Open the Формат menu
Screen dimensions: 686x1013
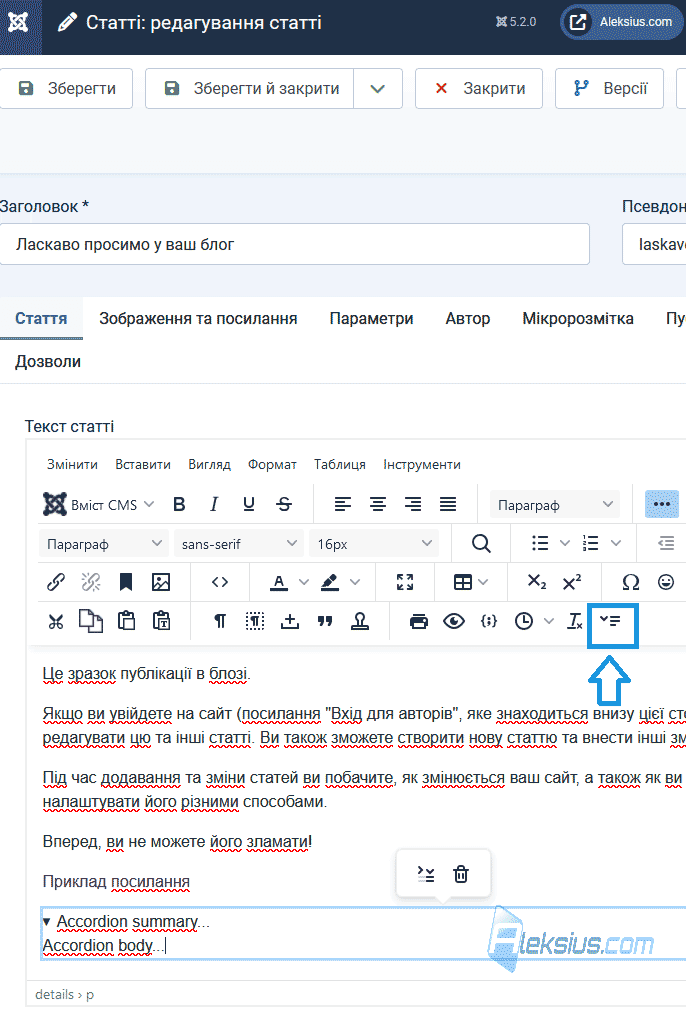(272, 465)
